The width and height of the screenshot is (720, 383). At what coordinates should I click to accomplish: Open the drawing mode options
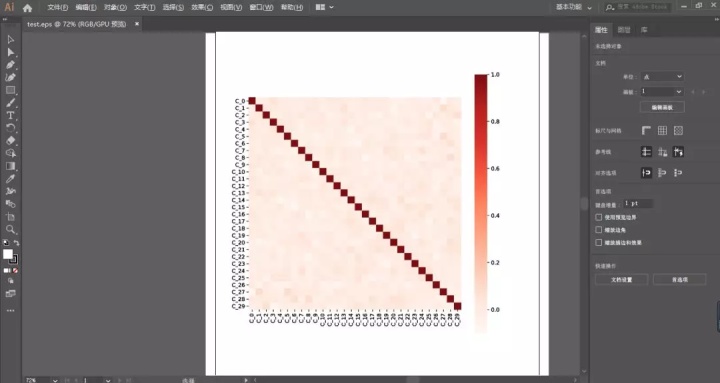[11, 281]
